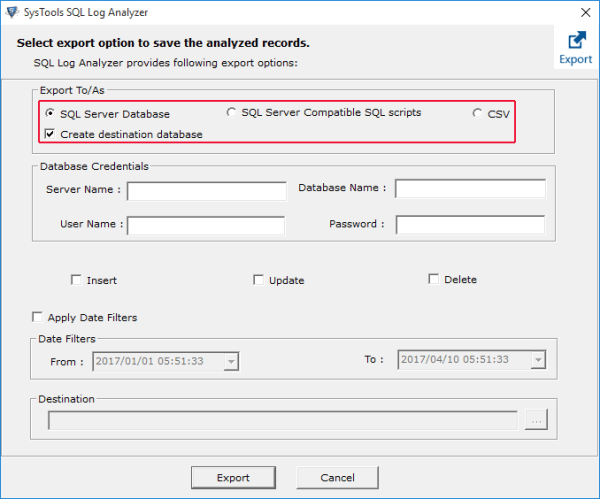Click the Cancel button
600x499 pixels.
pyautogui.click(x=338, y=477)
